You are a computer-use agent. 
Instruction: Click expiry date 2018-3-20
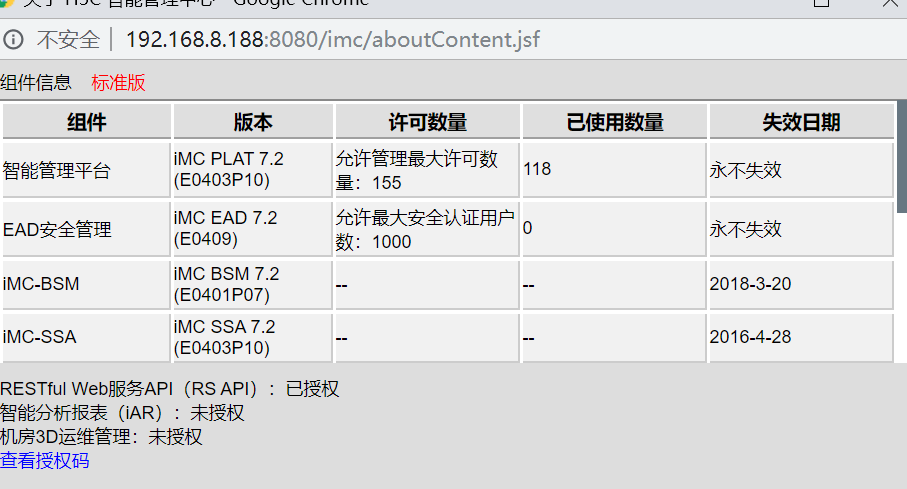pos(750,284)
